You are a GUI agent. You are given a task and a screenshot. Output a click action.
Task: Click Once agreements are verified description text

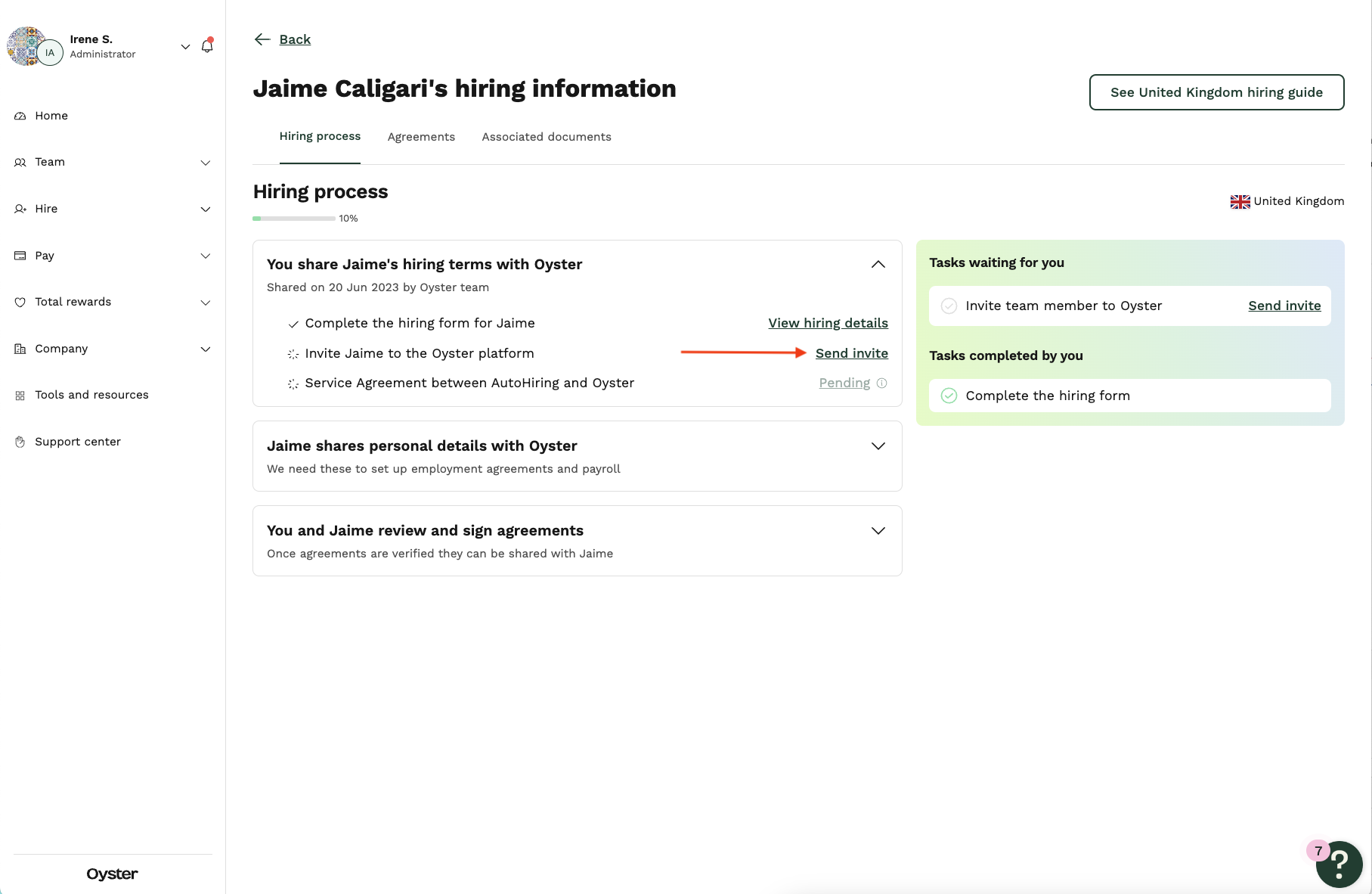click(440, 554)
